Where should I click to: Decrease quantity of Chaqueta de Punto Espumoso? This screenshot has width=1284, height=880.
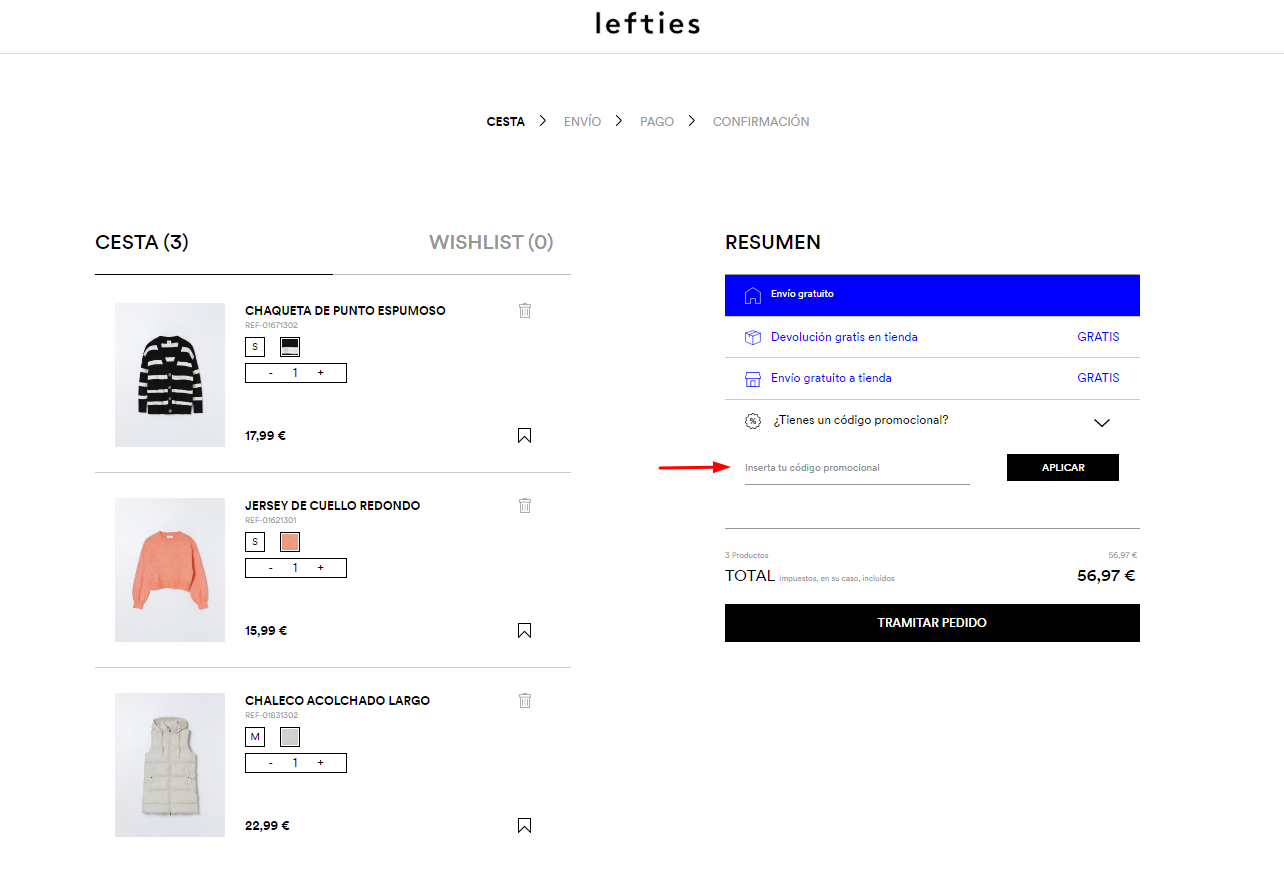(x=271, y=373)
